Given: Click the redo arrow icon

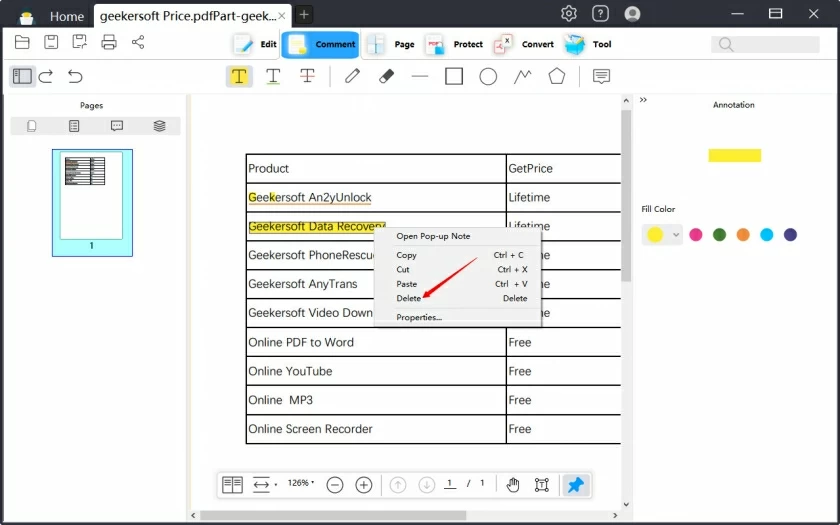Looking at the screenshot, I should 46,76.
